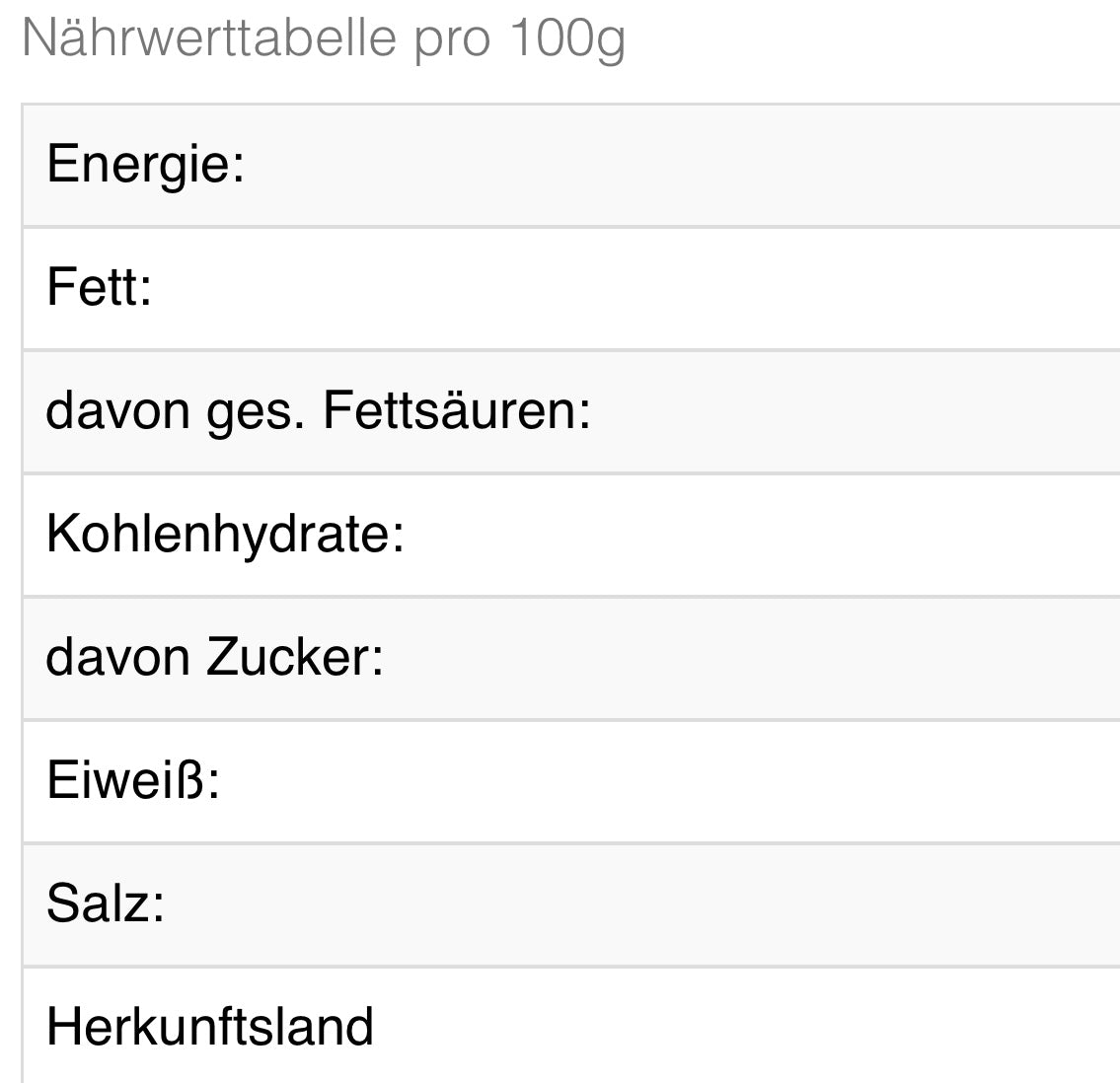Select the 'Fett:' row label
The width and height of the screenshot is (1120, 1083).
coord(100,288)
